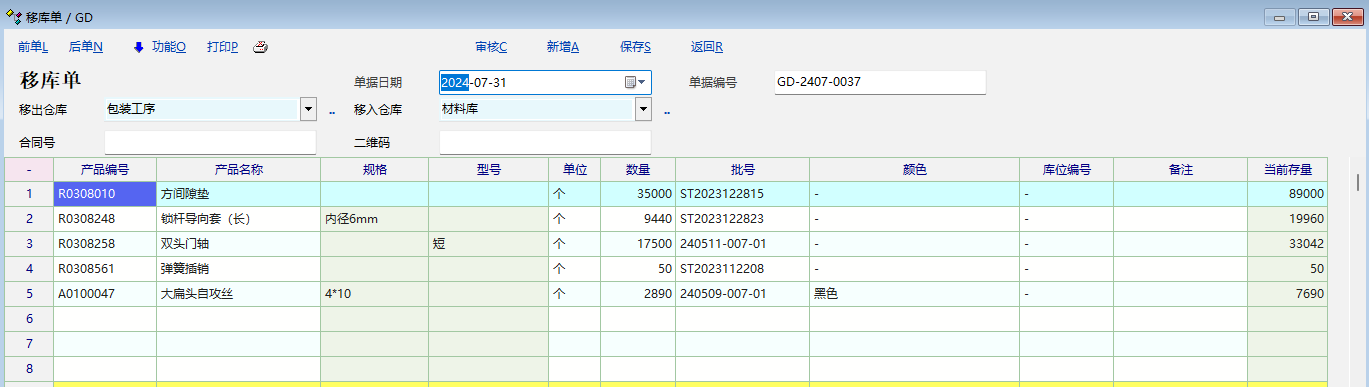Image resolution: width=1369 pixels, height=387 pixels.
Task: Go to previous document with 前单L
Action: pos(33,47)
